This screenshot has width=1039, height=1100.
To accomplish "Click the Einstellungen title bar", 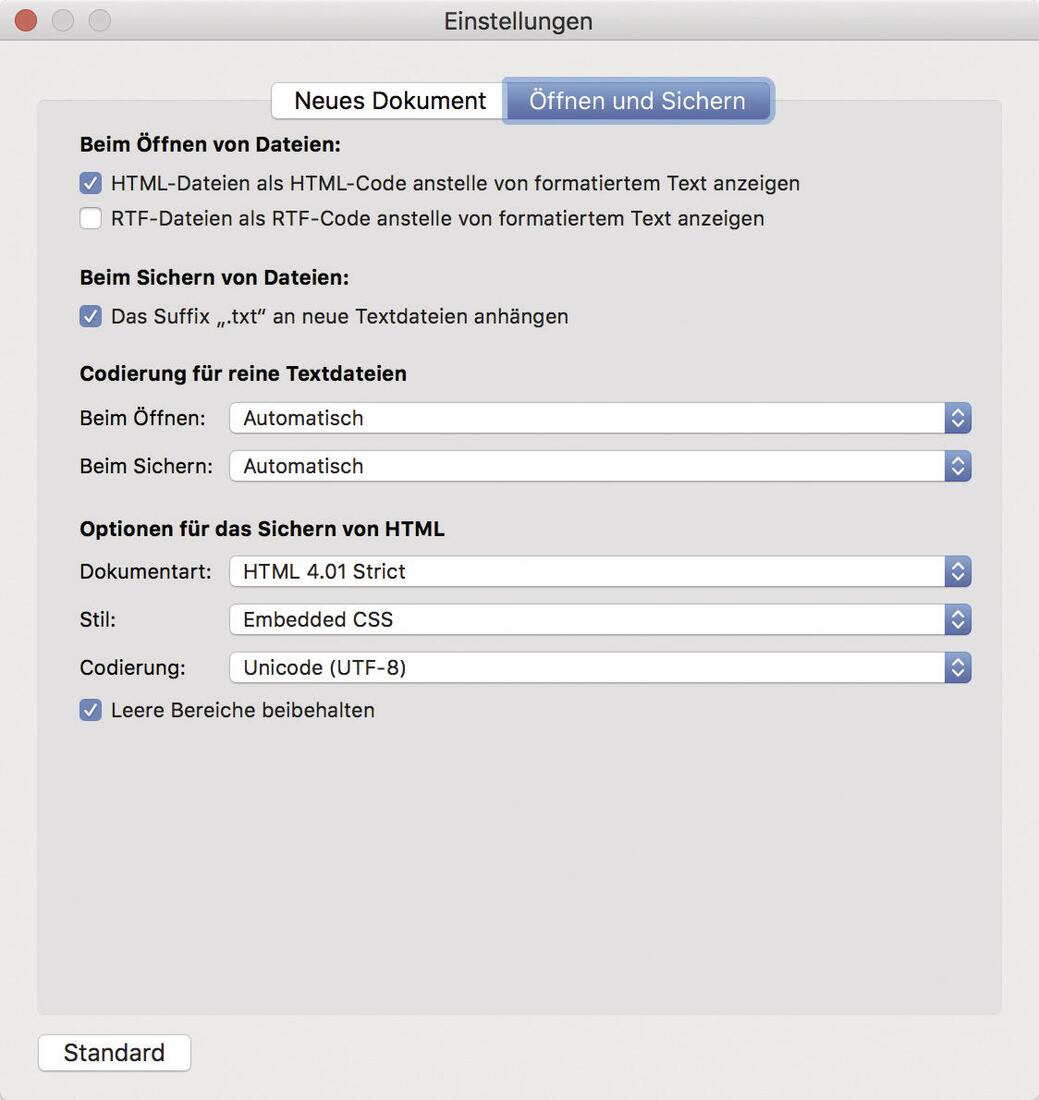I will point(519,20).
